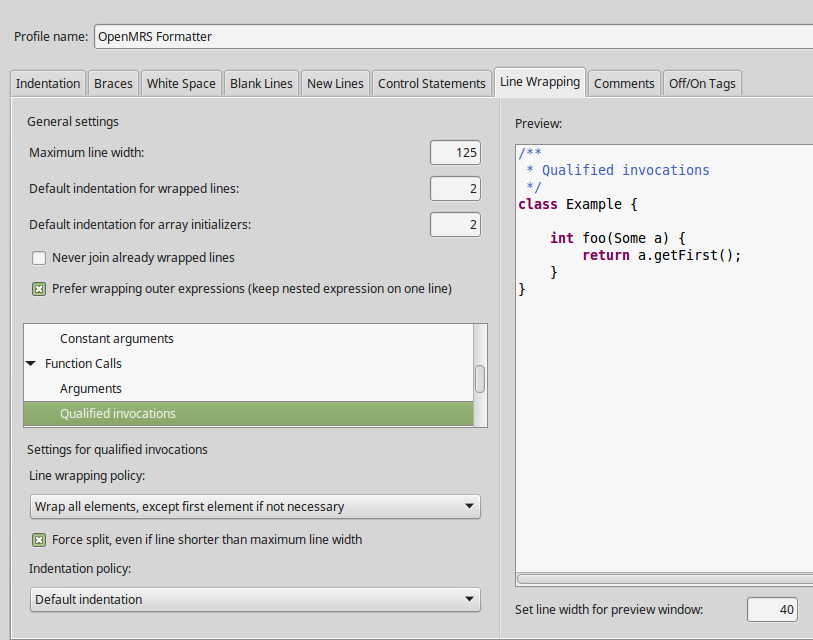Viewport: 813px width, 640px height.
Task: Switch to the Comments tab
Action: pos(624,83)
